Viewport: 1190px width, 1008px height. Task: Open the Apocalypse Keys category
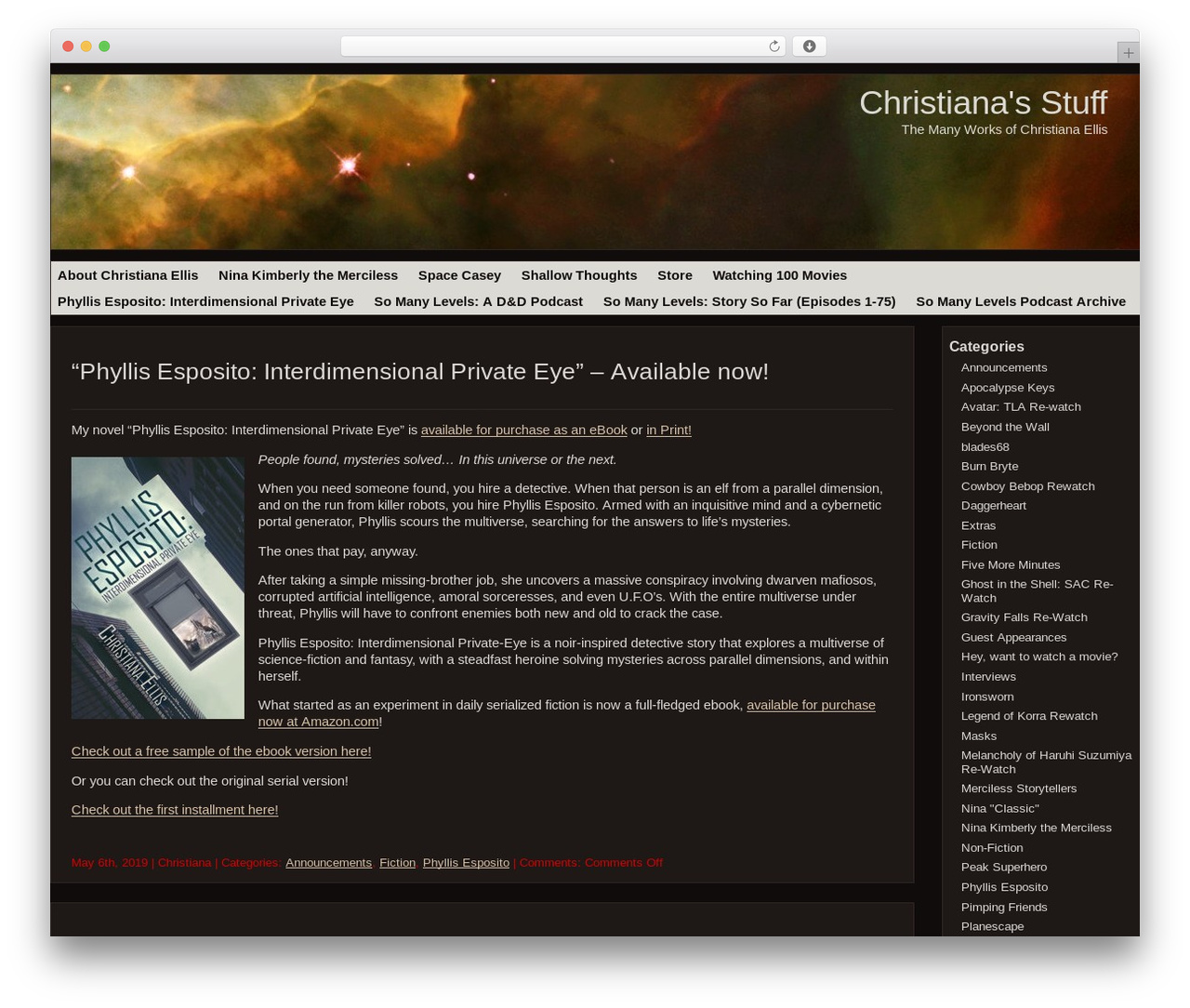[x=1008, y=388]
